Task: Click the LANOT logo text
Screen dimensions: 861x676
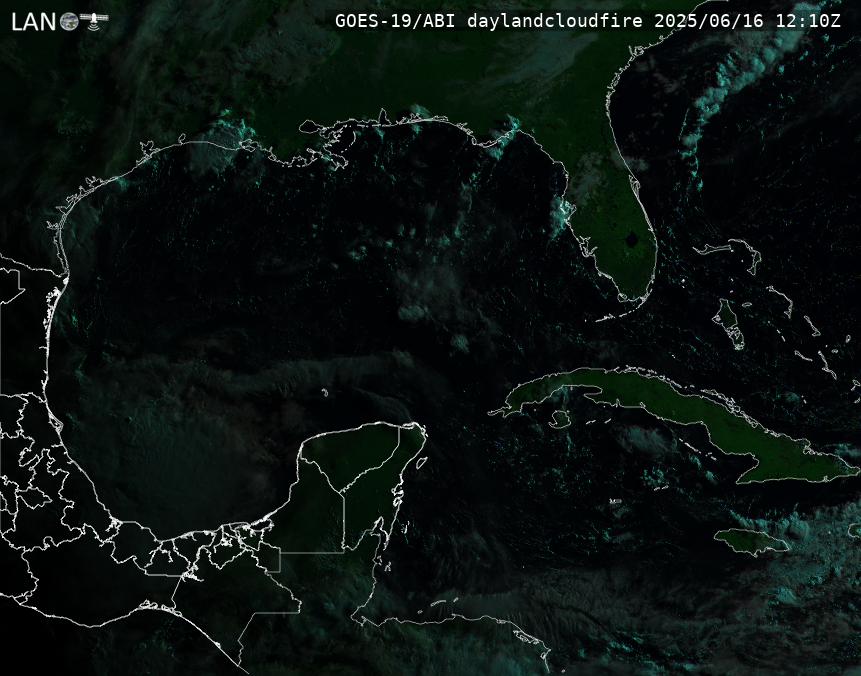Action: click(59, 21)
